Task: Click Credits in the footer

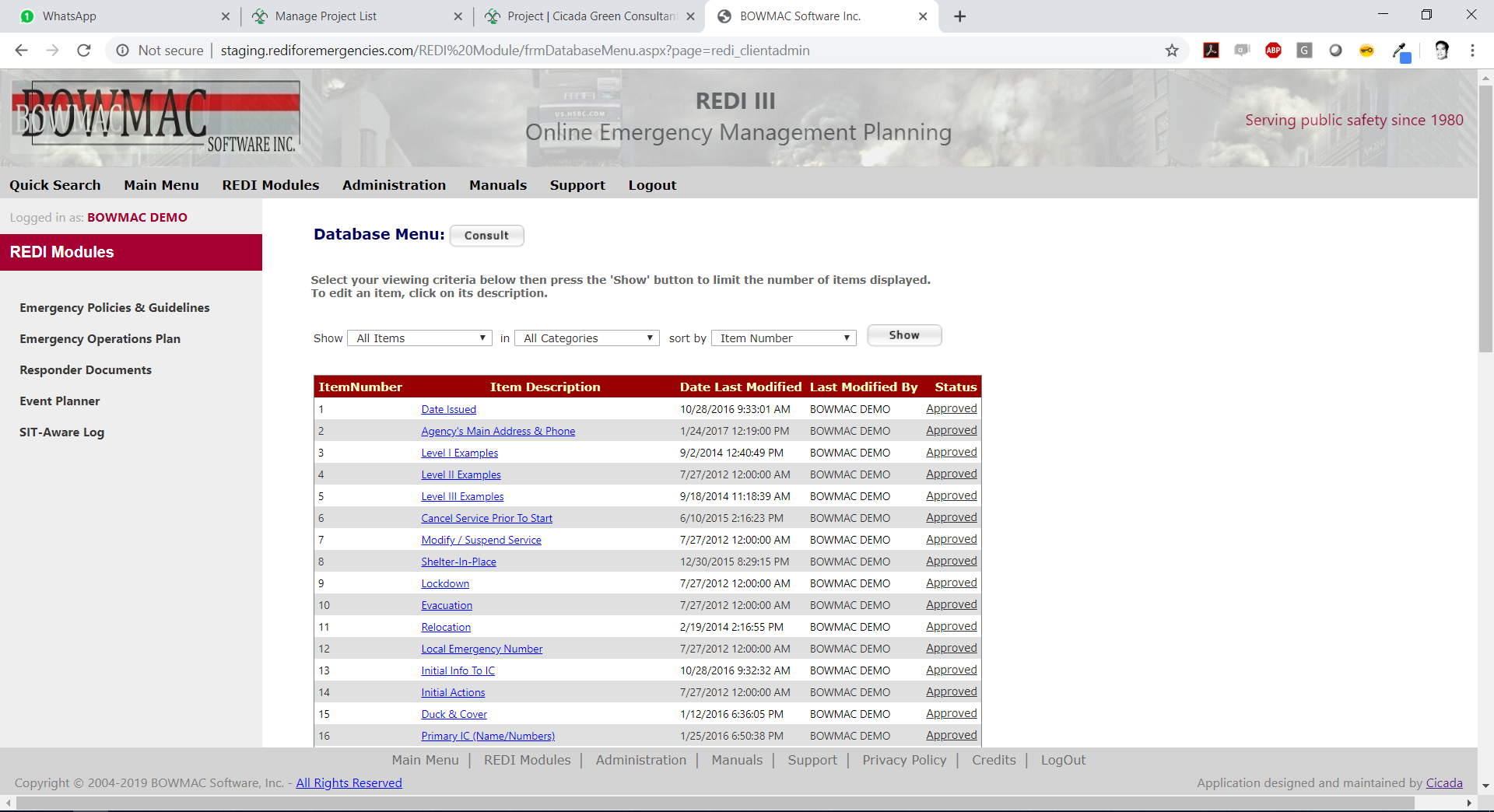Action: (994, 760)
